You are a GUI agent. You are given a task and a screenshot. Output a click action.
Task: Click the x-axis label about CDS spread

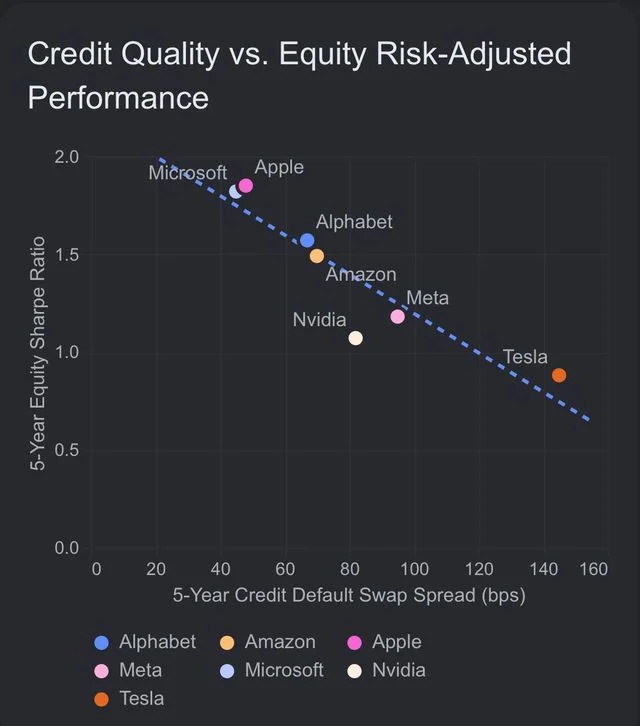coord(349,595)
